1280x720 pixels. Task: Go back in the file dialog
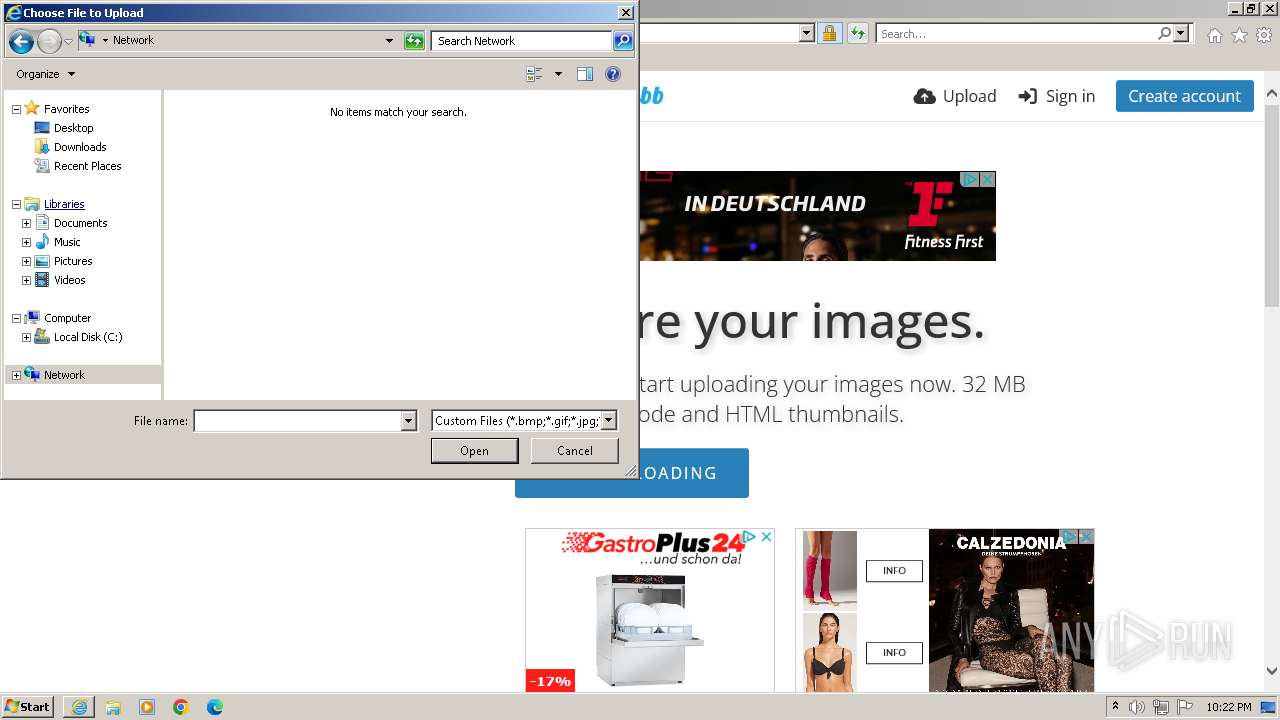coord(21,41)
